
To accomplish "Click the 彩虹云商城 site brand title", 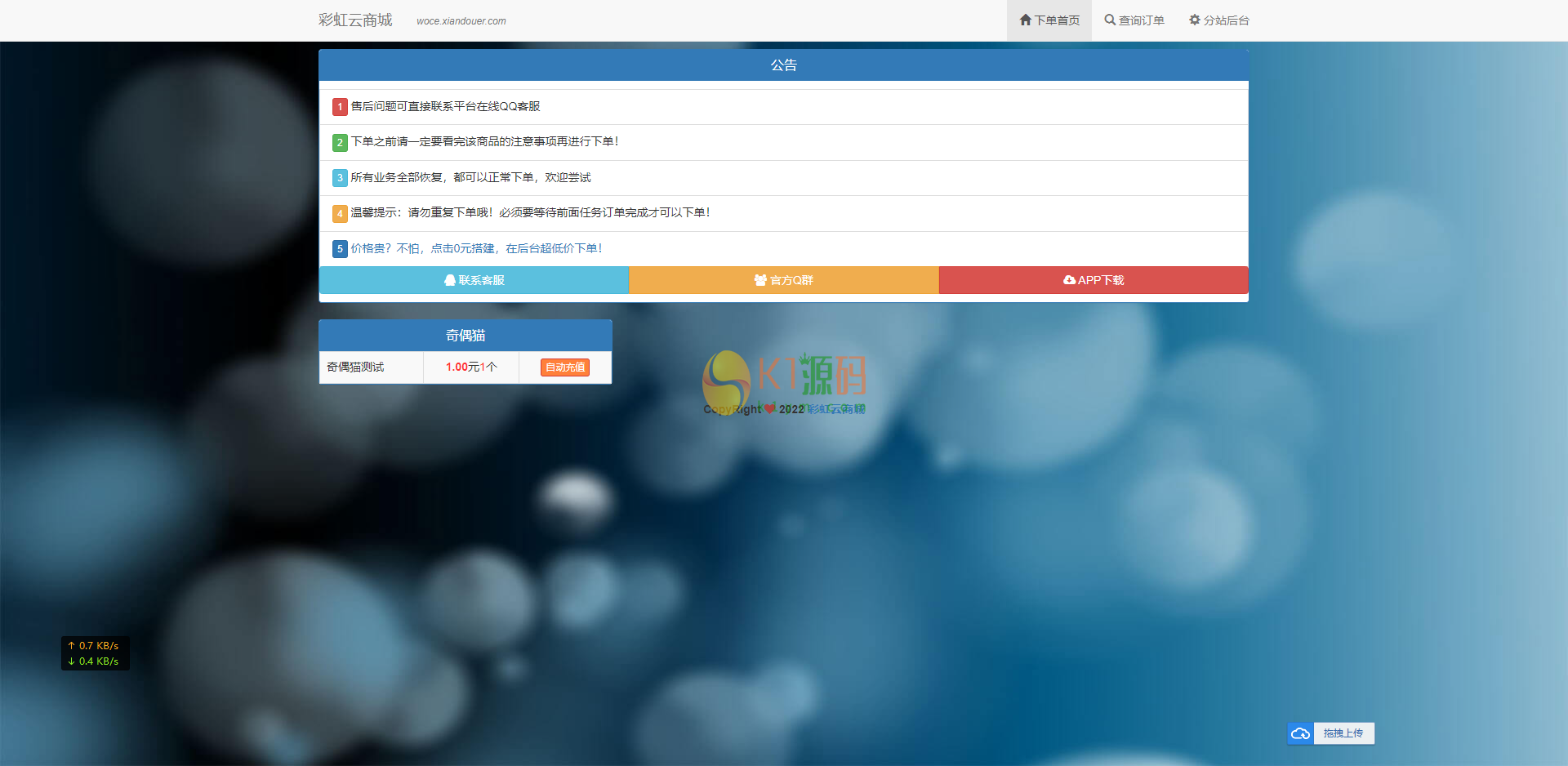I will [x=355, y=20].
